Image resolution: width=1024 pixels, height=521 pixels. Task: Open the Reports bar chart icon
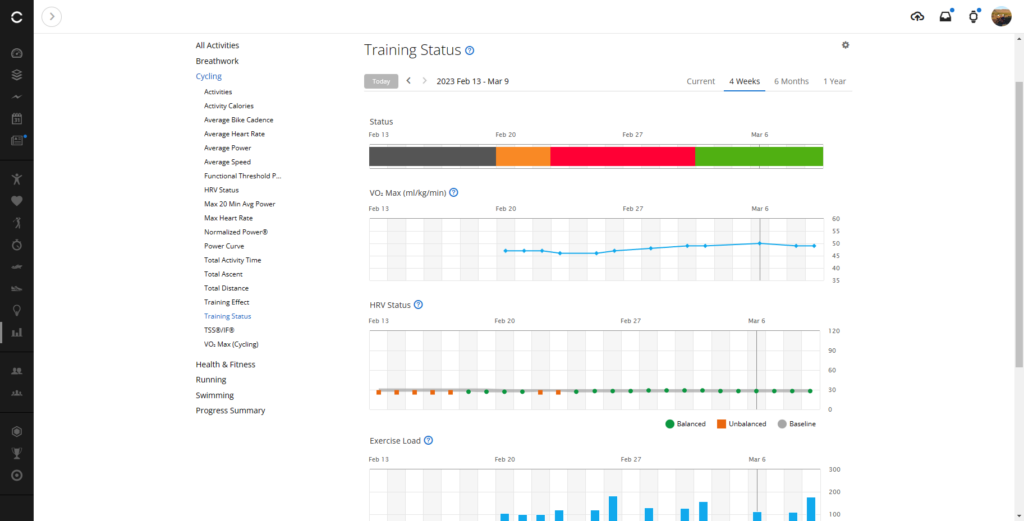(x=17, y=332)
